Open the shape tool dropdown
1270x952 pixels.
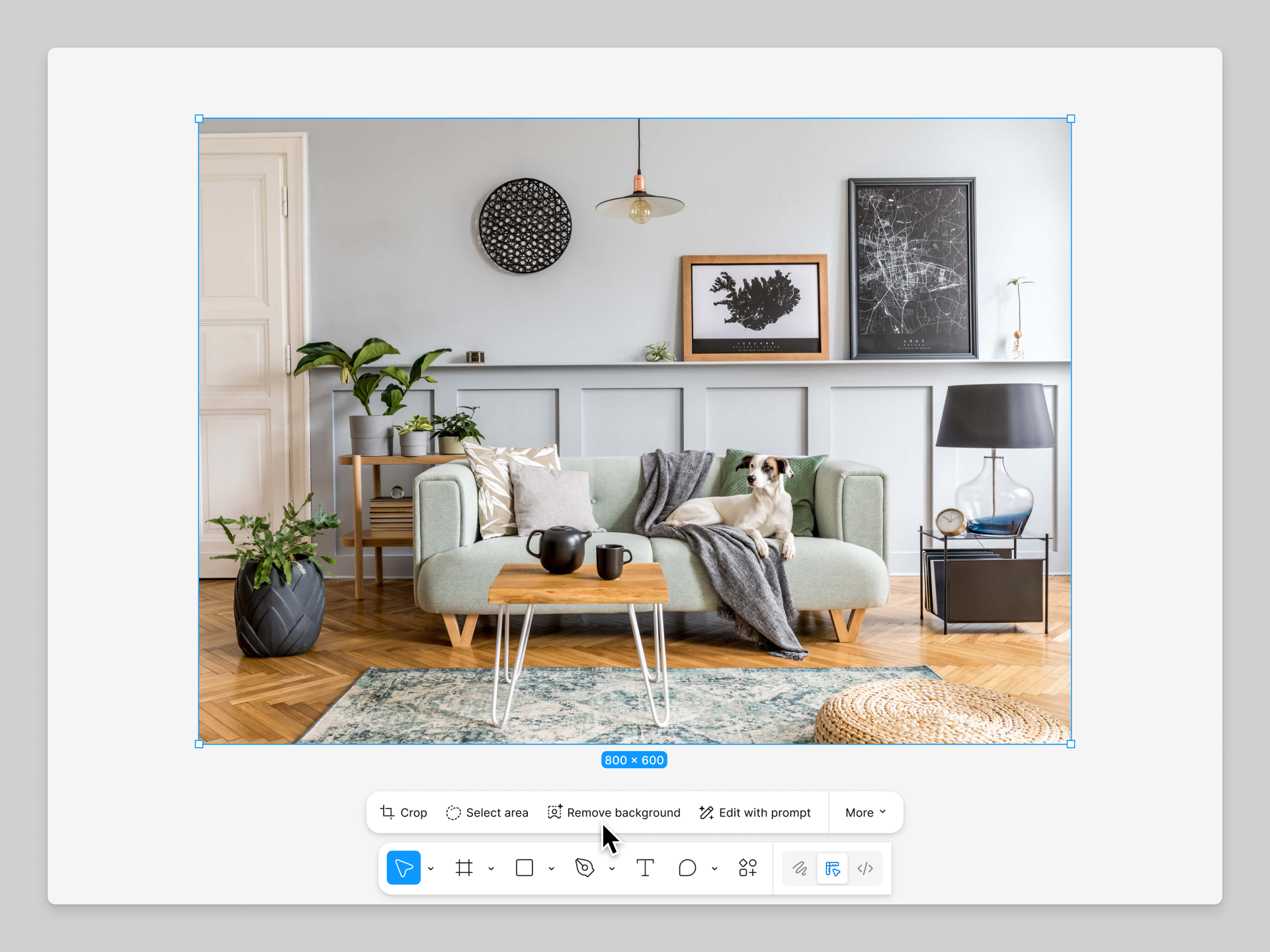[552, 868]
